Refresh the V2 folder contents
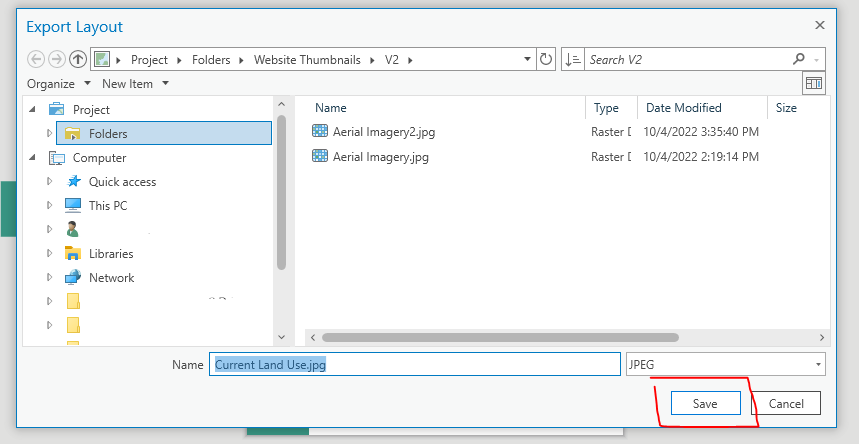 pyautogui.click(x=546, y=59)
